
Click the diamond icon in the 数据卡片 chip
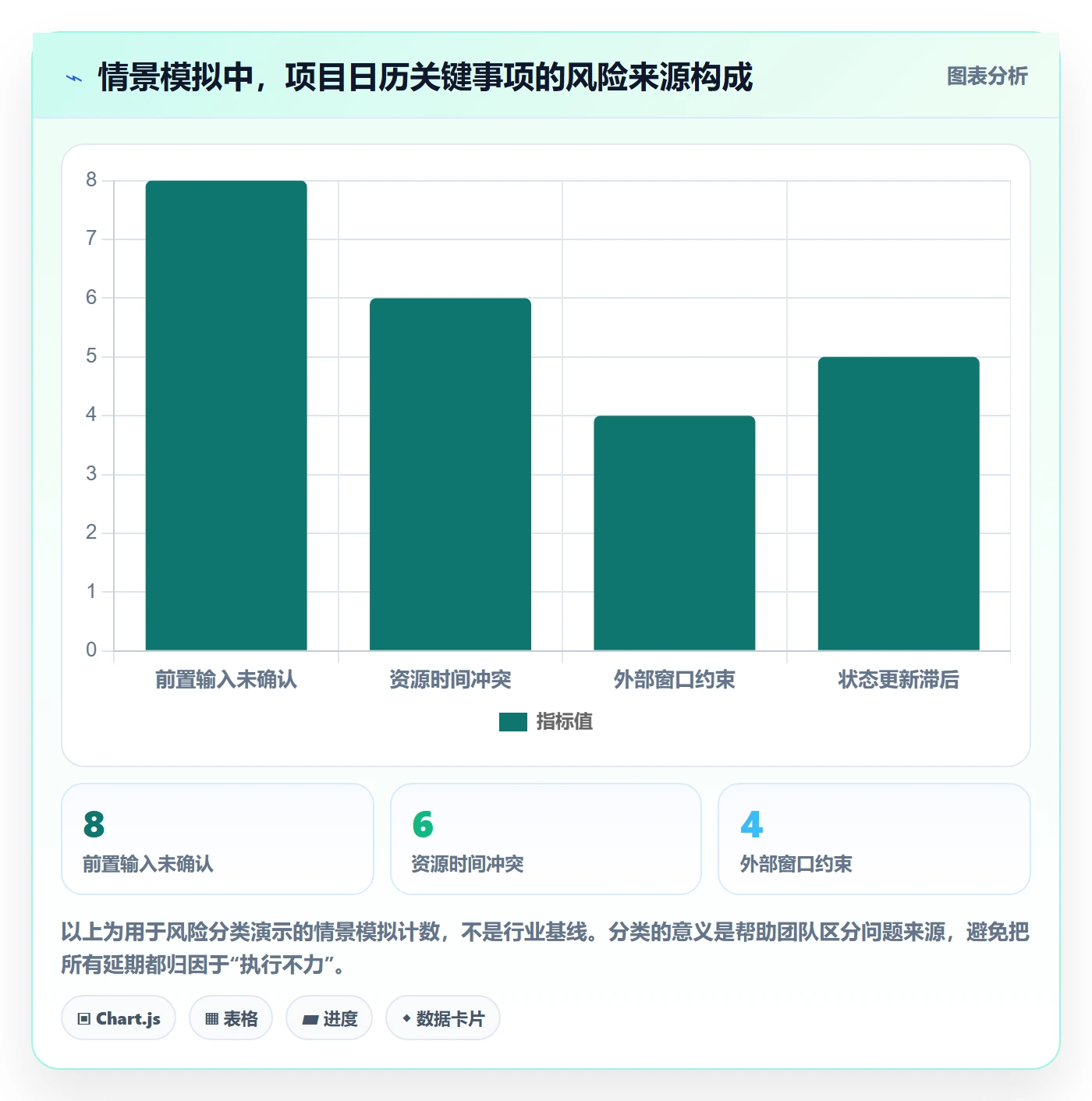point(406,1018)
